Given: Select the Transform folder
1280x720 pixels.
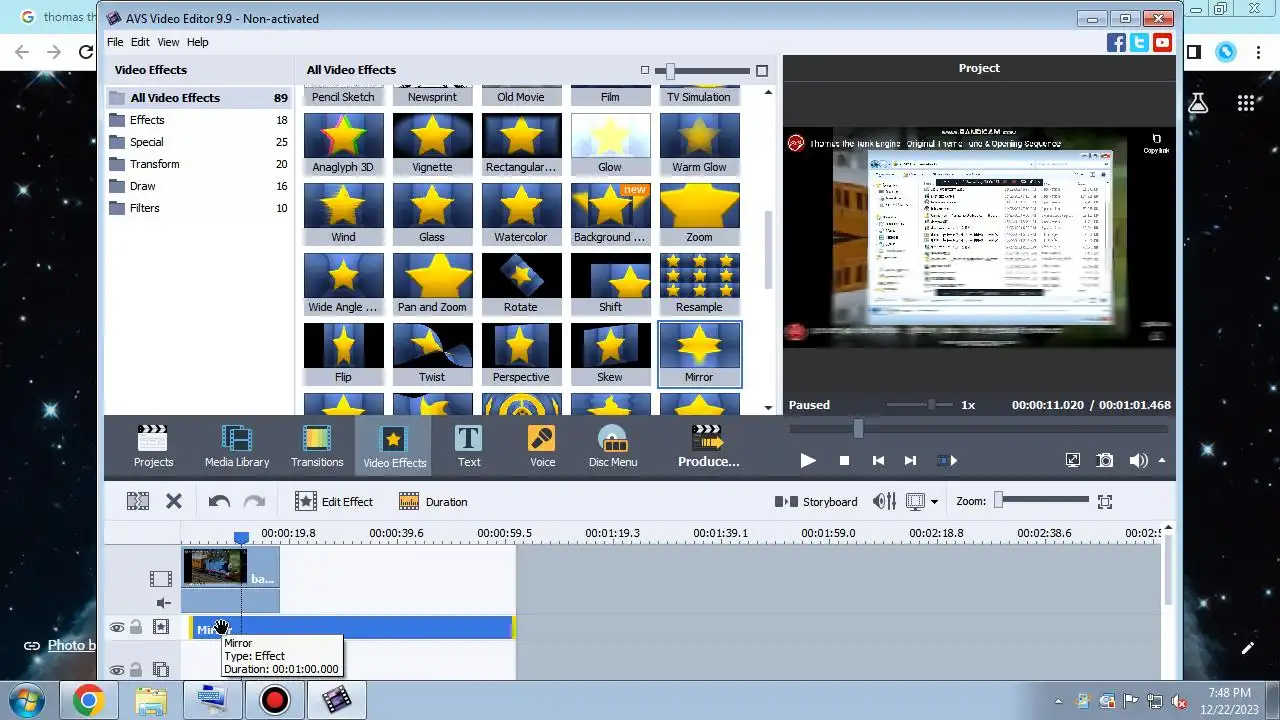Looking at the screenshot, I should click(198, 164).
